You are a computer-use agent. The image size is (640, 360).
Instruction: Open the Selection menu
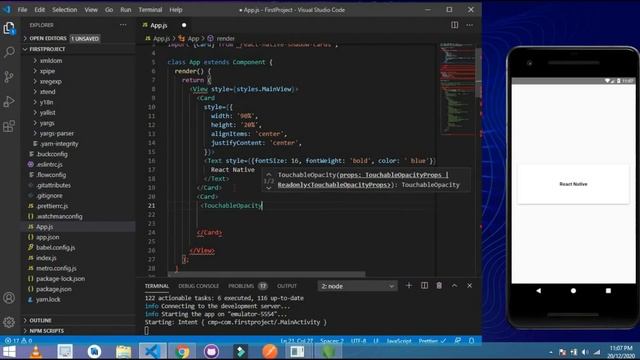pos(64,9)
